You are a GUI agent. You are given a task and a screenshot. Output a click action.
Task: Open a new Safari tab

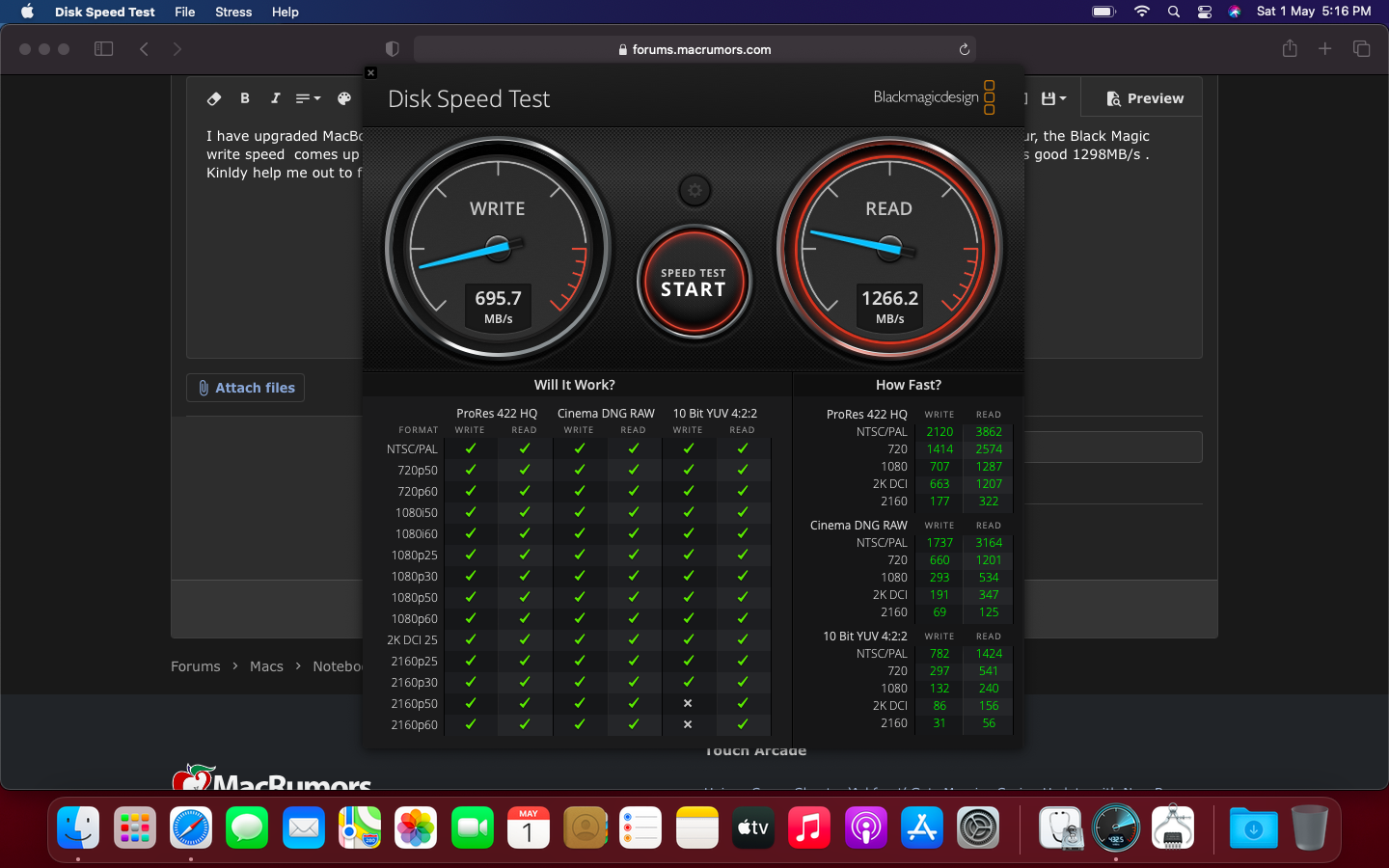click(1325, 48)
